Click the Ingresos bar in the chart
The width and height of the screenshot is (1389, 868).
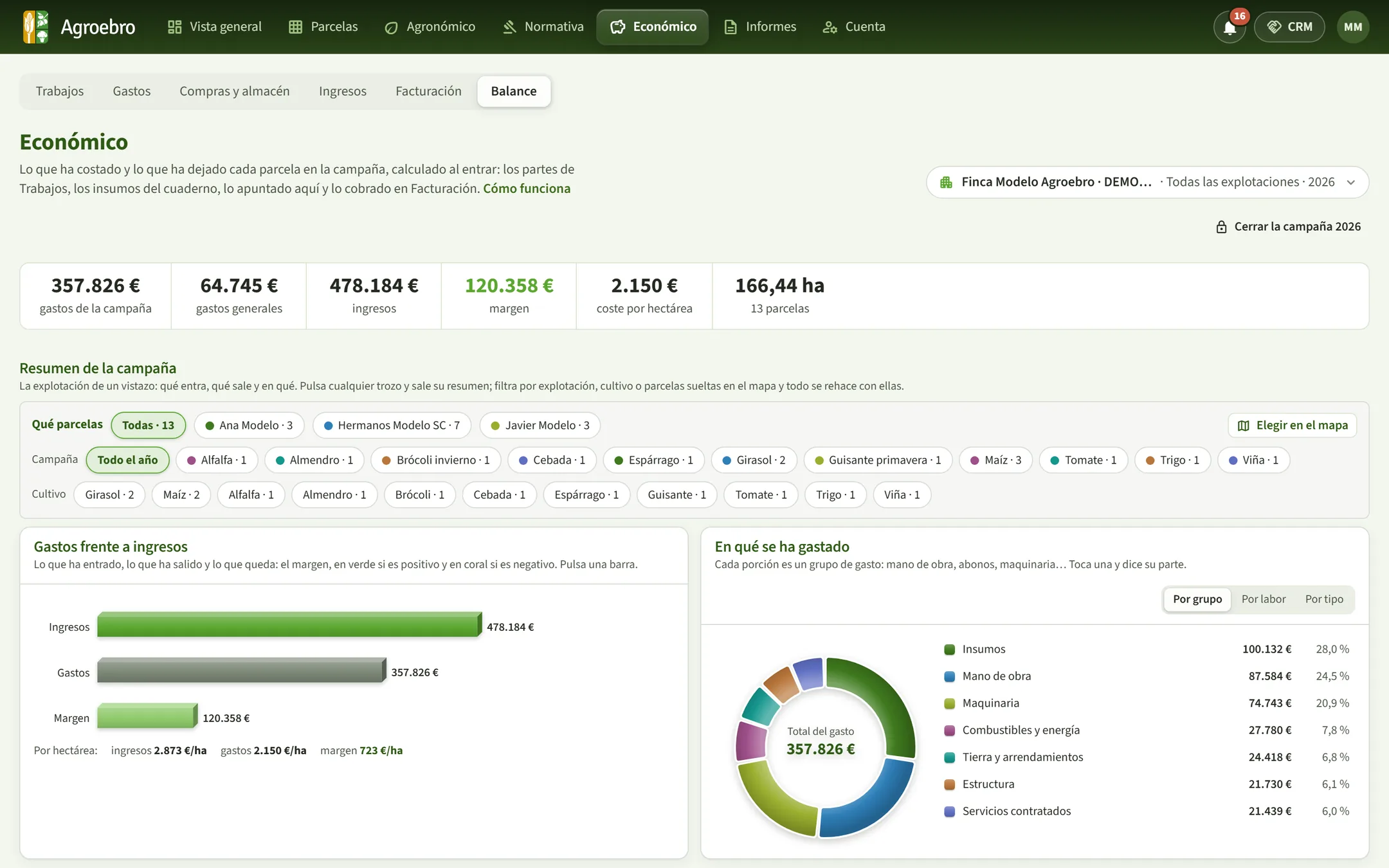pyautogui.click(x=289, y=625)
